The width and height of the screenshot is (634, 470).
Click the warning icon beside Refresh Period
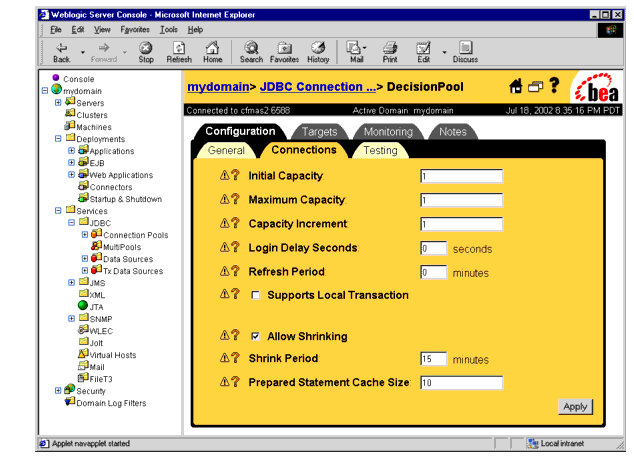point(224,271)
